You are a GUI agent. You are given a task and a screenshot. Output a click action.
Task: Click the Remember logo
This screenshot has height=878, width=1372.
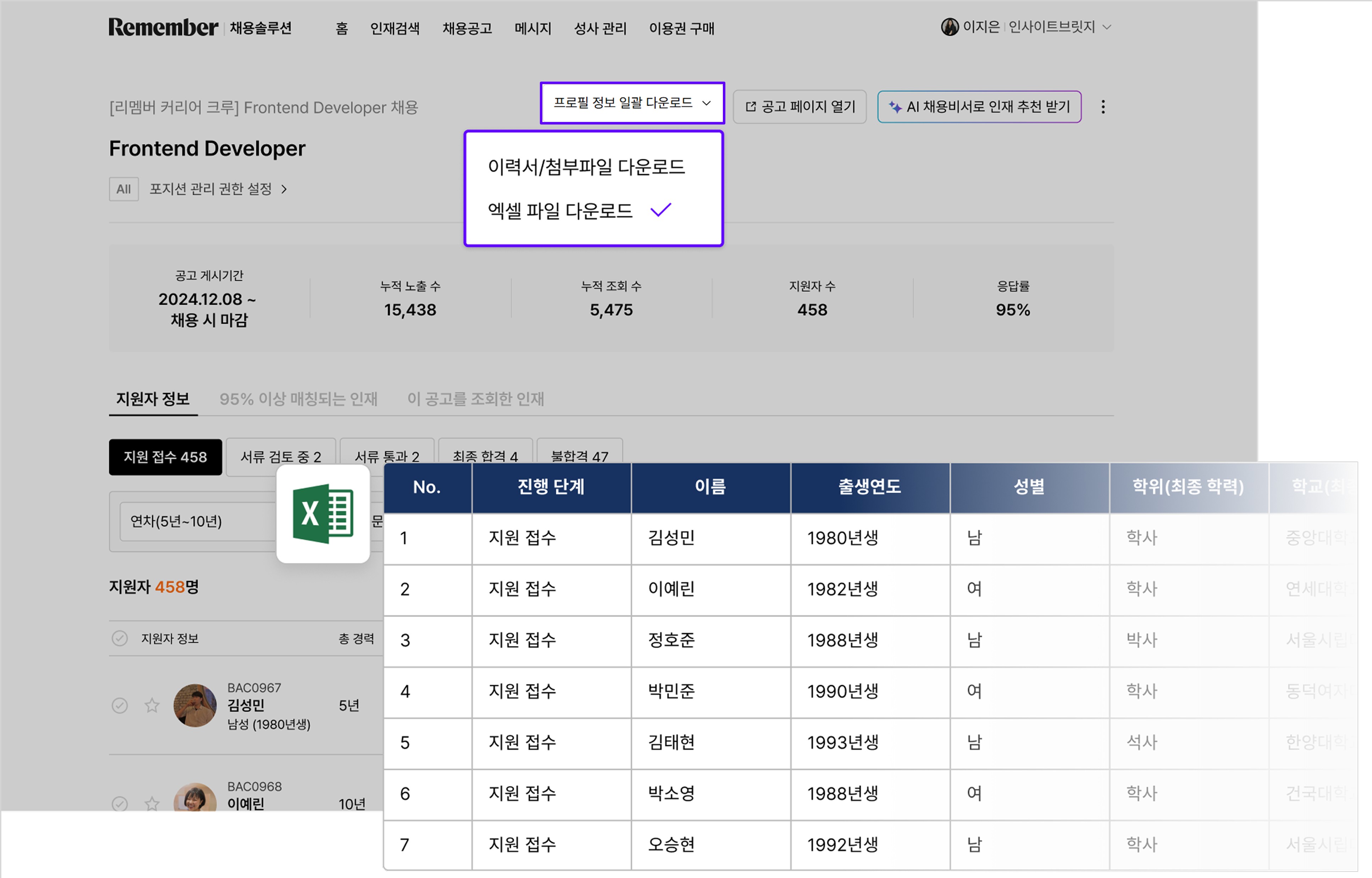click(x=162, y=27)
